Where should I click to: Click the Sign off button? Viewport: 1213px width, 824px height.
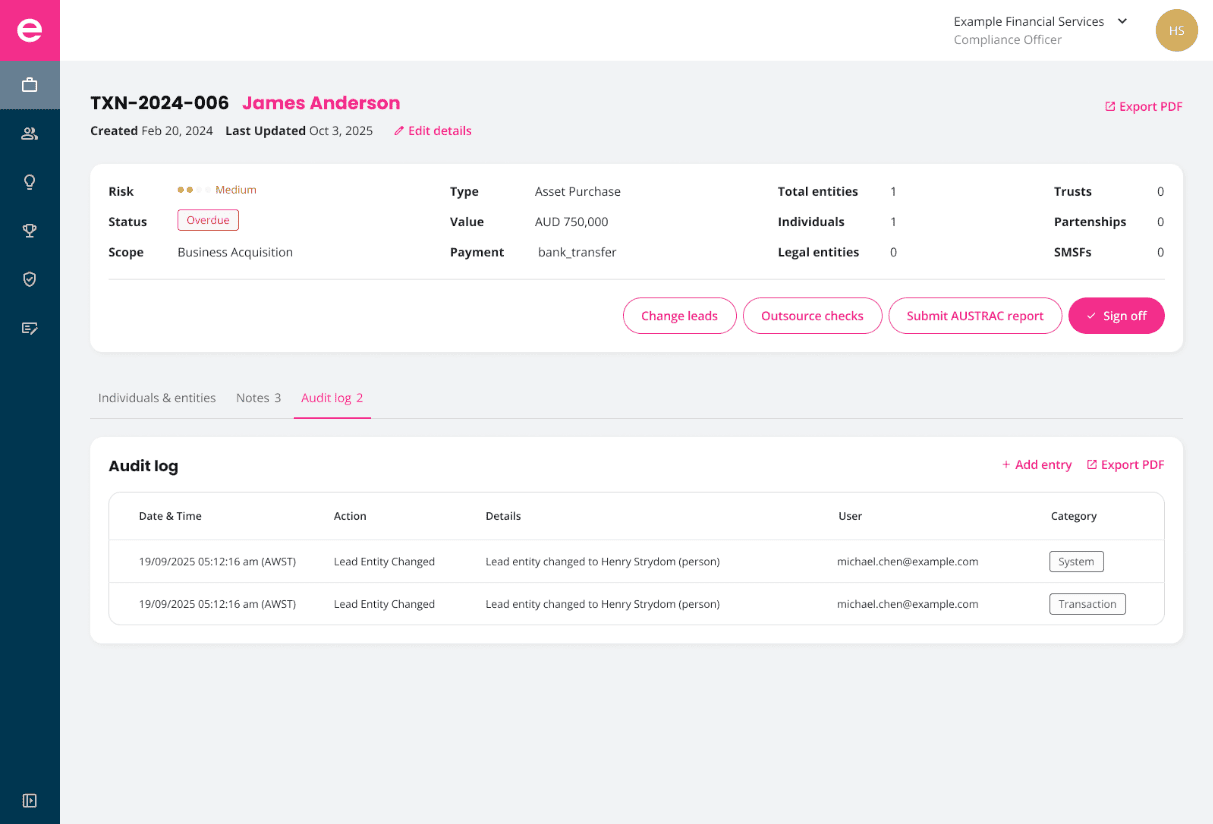[x=1116, y=316]
